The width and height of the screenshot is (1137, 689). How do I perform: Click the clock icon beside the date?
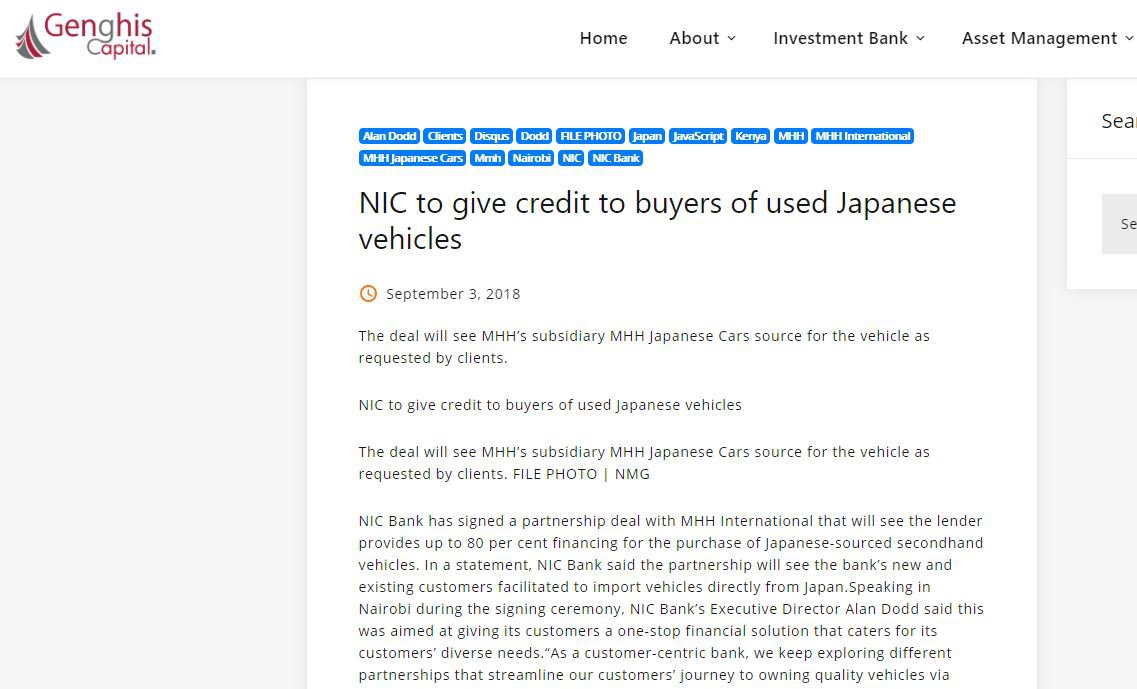[x=368, y=294]
